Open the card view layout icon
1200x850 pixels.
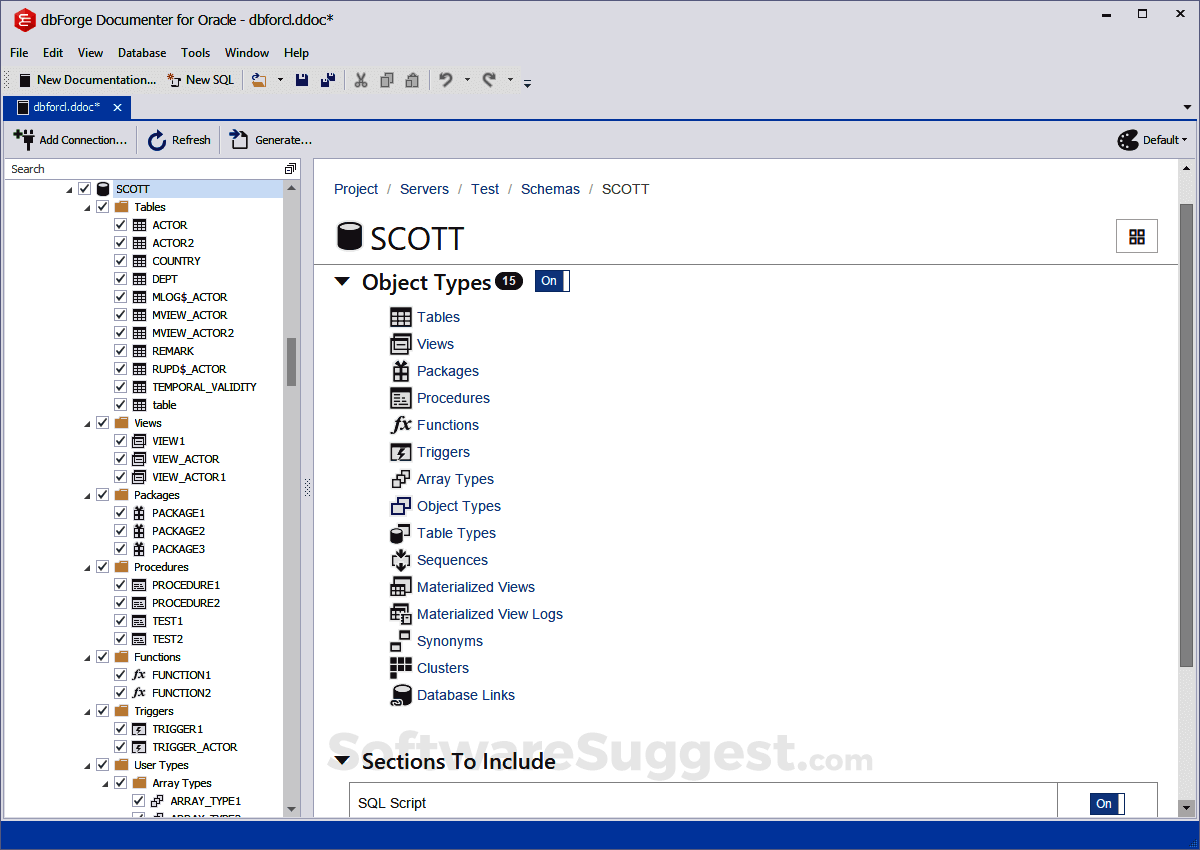(1136, 236)
